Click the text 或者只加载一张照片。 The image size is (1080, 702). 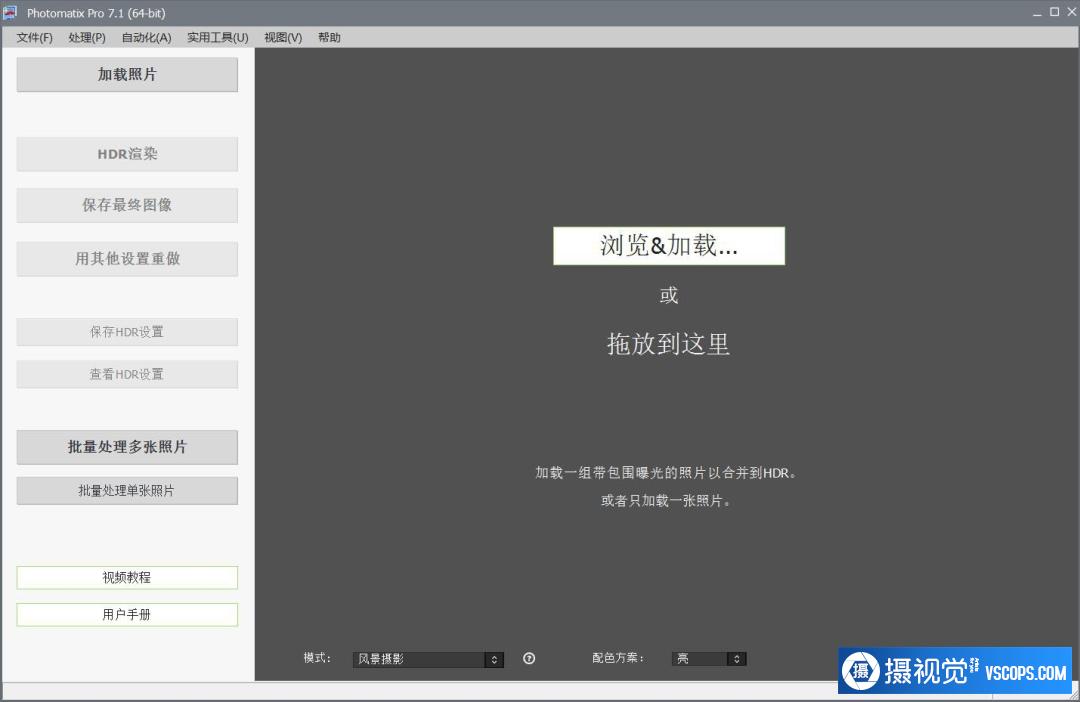667,501
